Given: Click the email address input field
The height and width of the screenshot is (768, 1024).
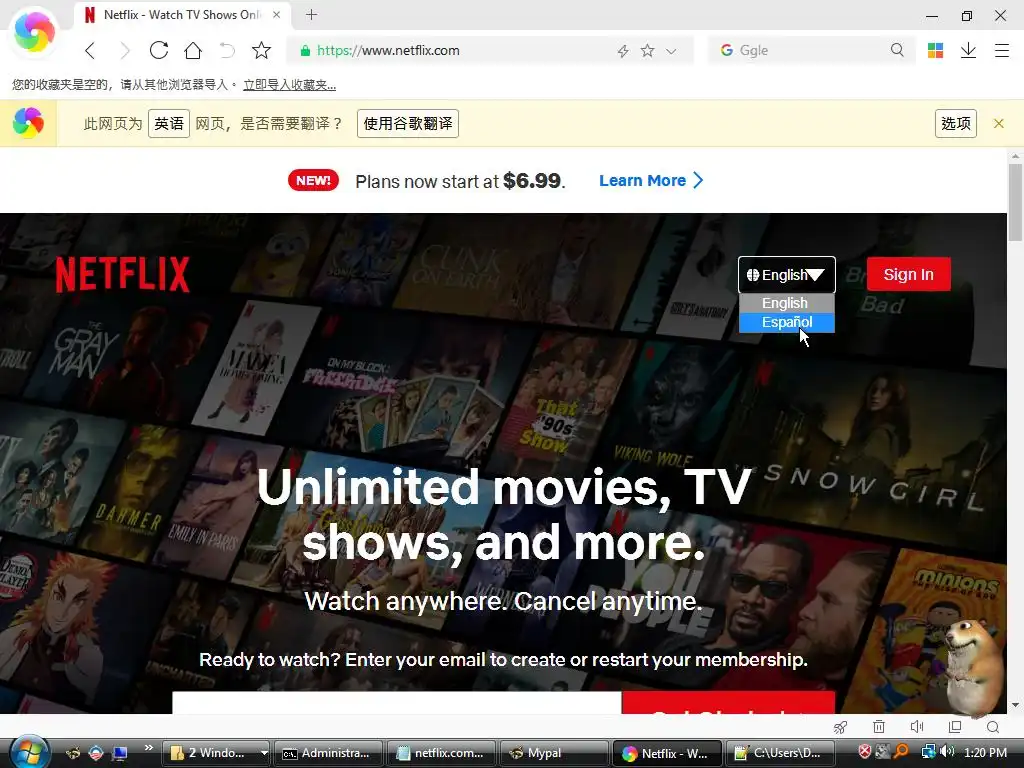Looking at the screenshot, I should click(x=396, y=702).
